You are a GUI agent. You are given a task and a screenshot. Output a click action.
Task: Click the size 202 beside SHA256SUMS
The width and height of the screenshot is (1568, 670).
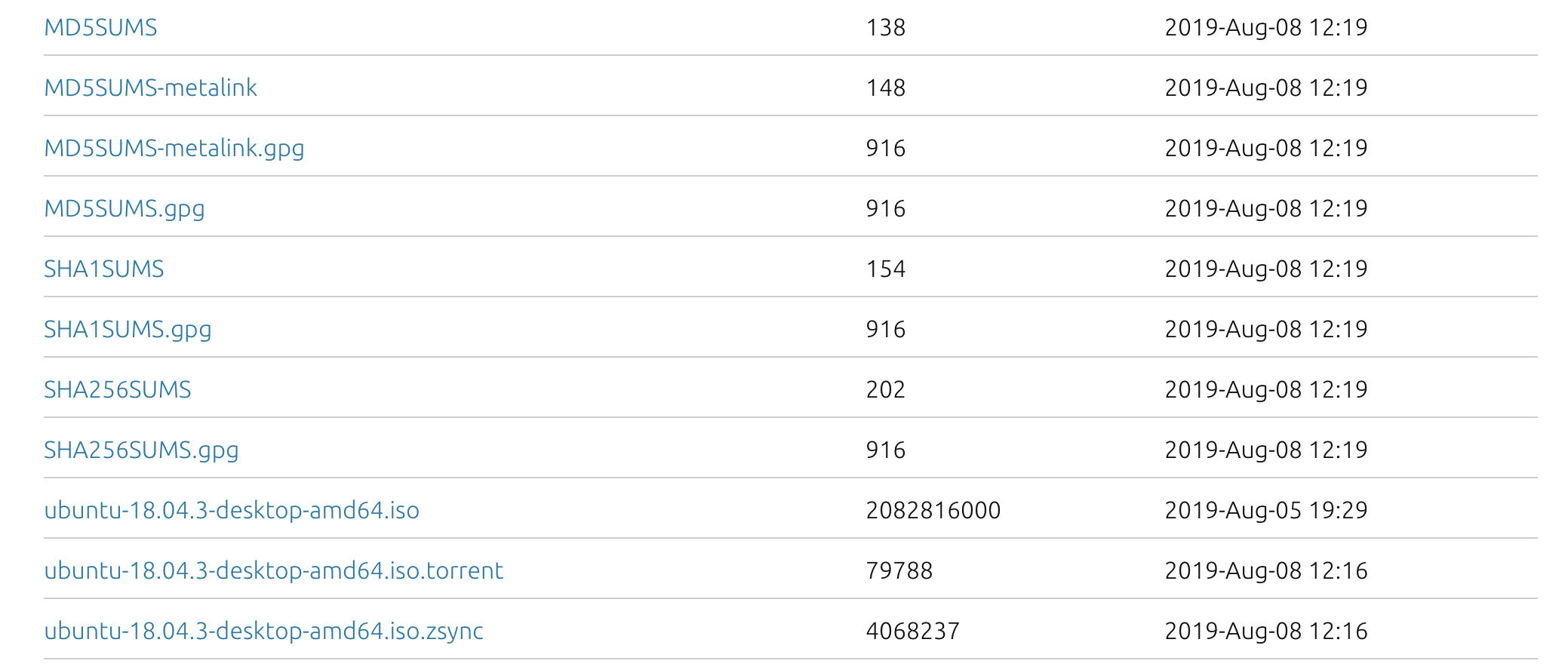pyautogui.click(x=885, y=390)
